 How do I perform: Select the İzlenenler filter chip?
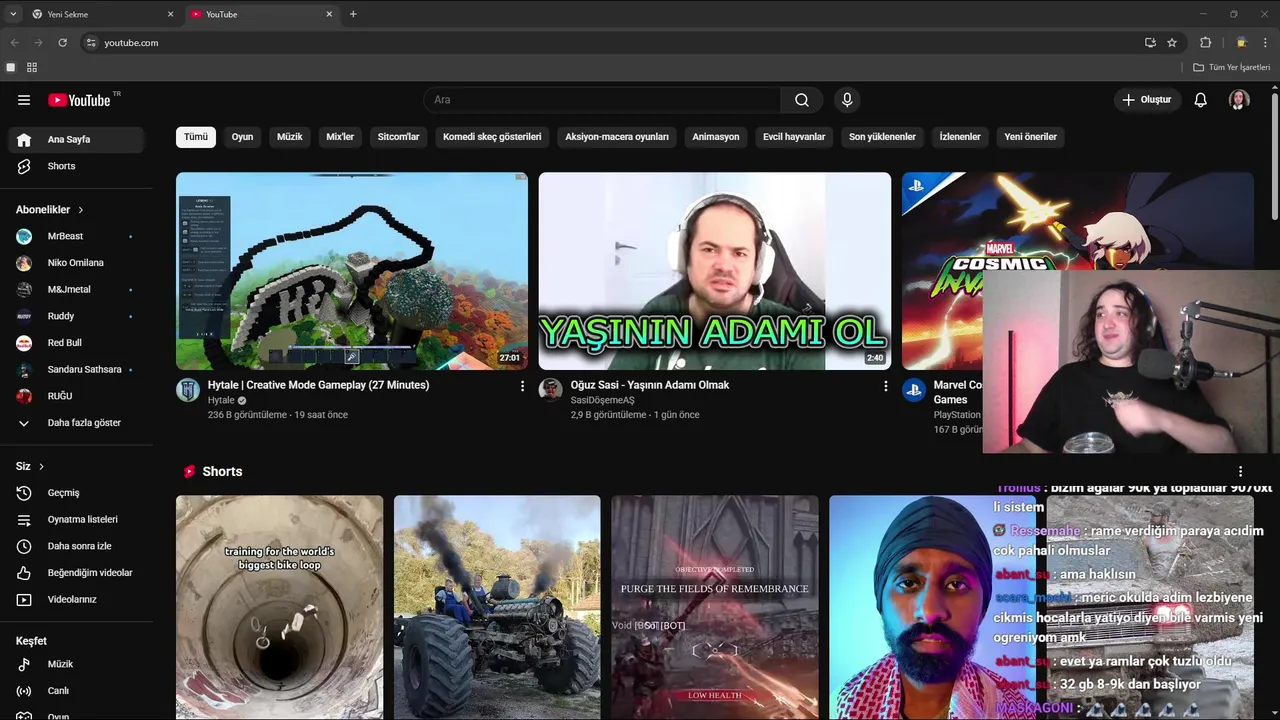[960, 137]
